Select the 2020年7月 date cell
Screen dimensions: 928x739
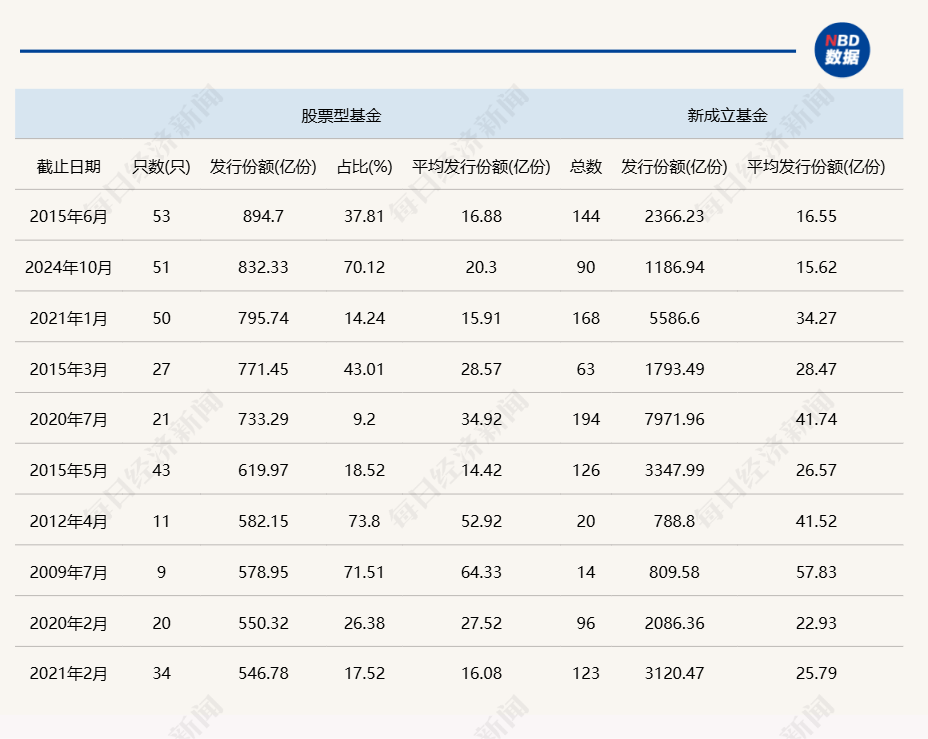[69, 419]
